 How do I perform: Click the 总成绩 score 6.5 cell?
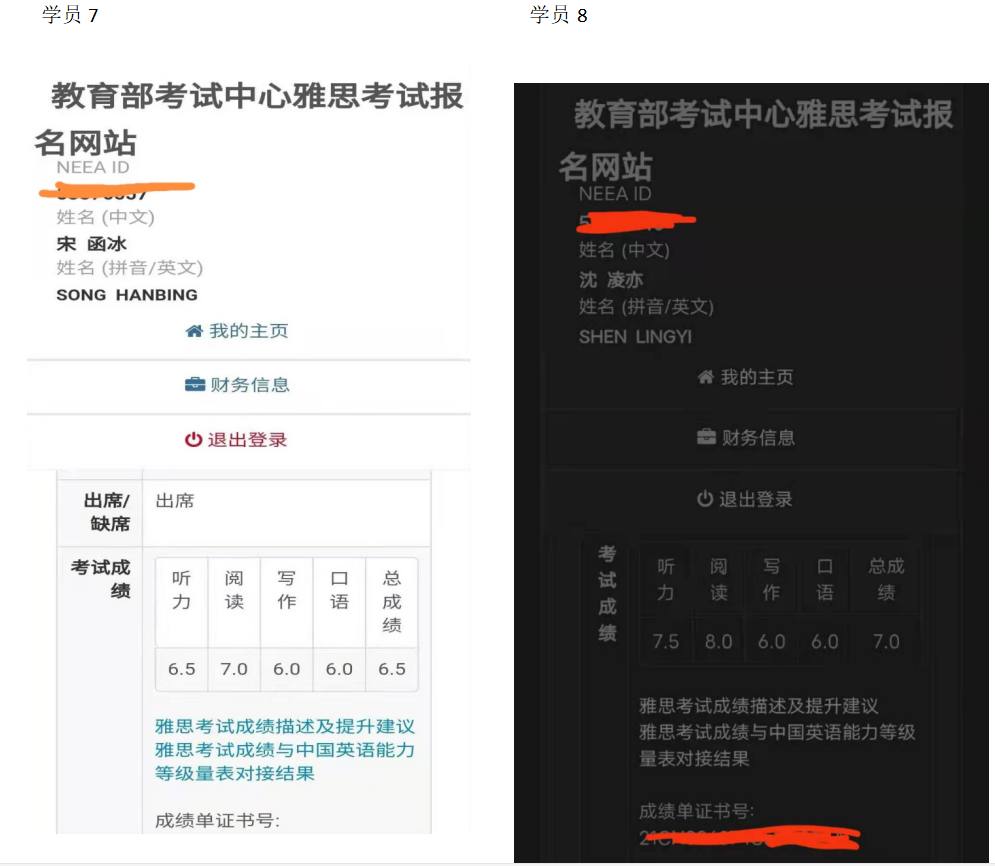[x=392, y=669]
